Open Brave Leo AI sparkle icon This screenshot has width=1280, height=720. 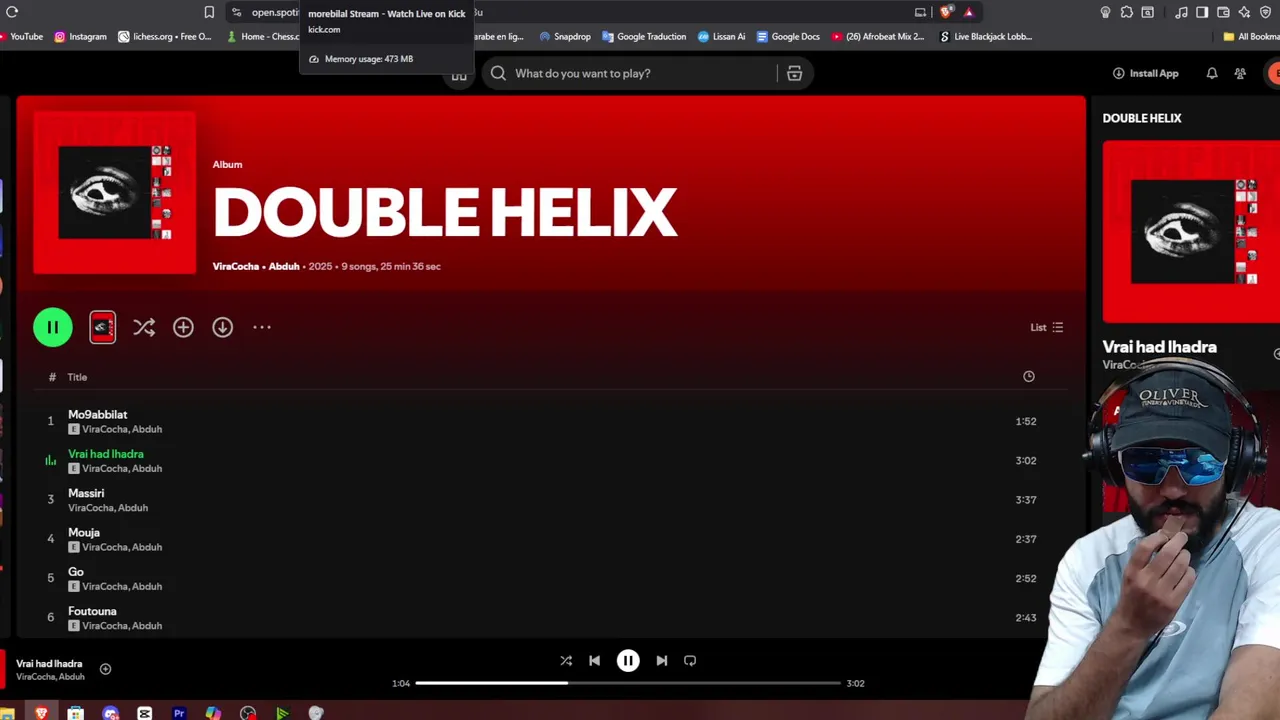coord(1244,12)
